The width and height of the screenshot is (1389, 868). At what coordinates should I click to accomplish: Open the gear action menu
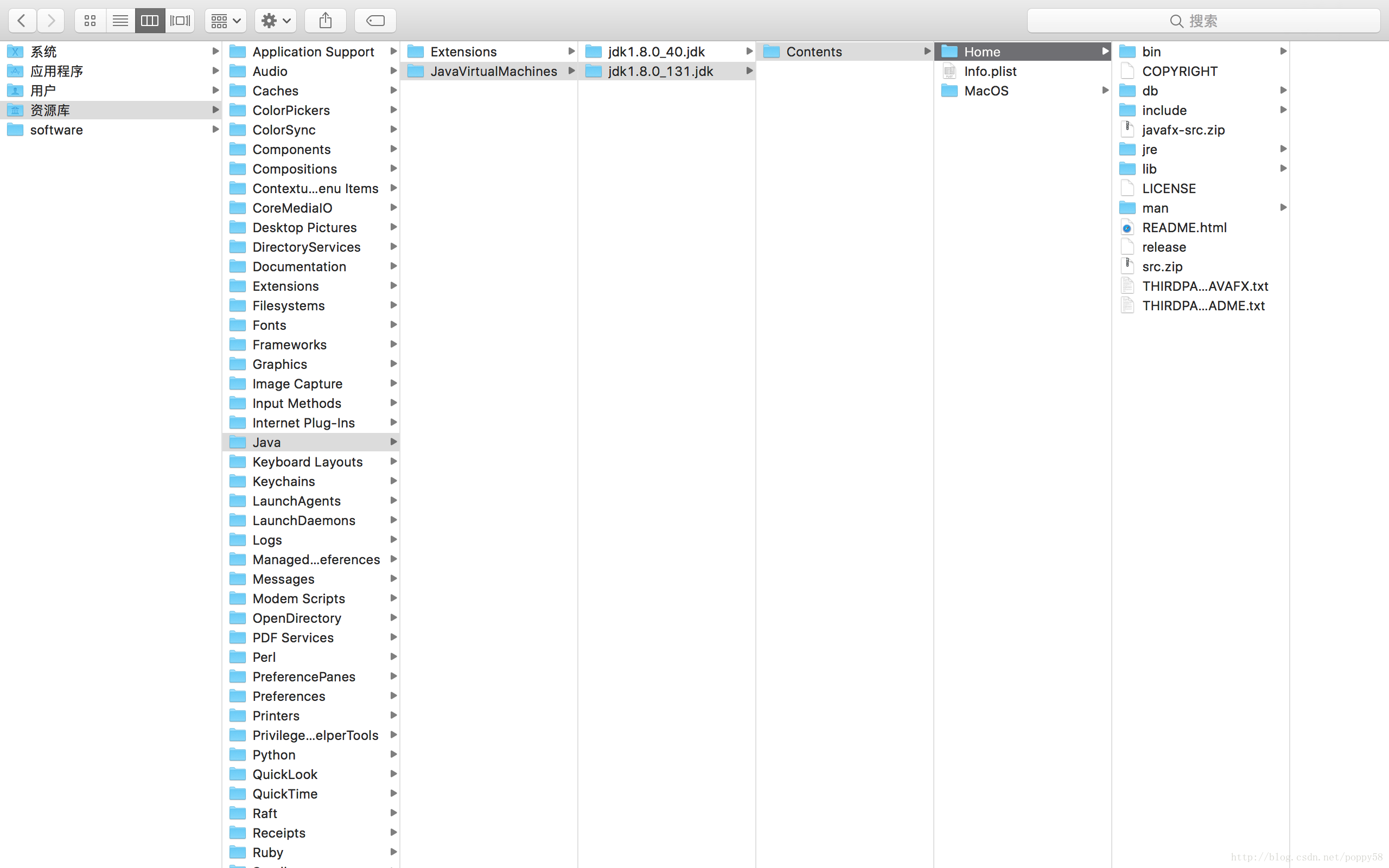(276, 21)
